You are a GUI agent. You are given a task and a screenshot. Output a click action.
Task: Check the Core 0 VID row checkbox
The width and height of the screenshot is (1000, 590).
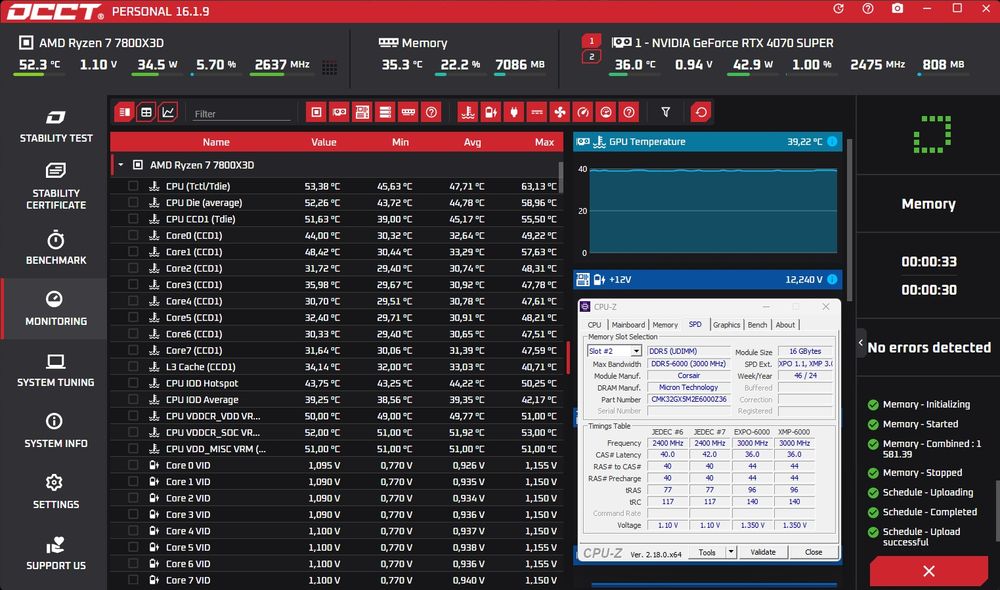coord(133,465)
